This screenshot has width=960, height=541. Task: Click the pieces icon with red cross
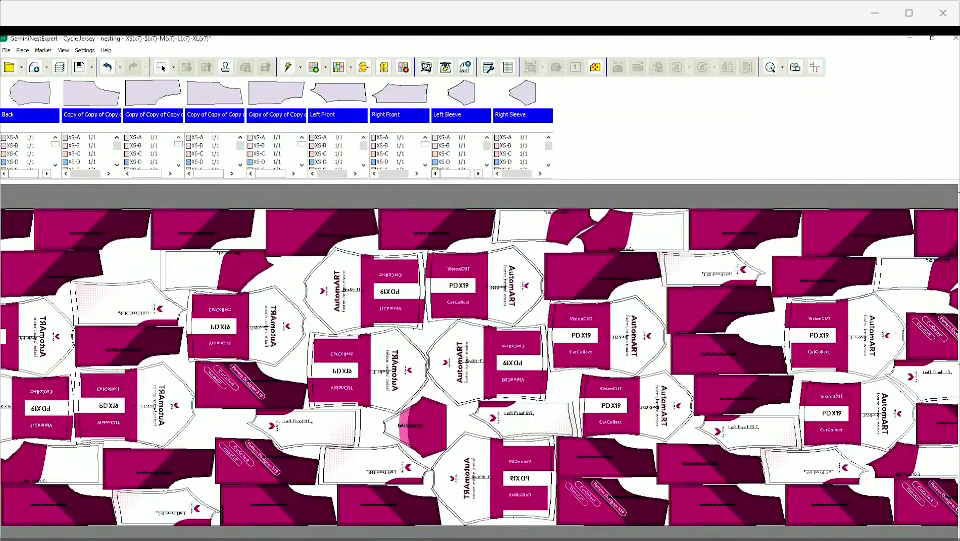pyautogui.click(x=403, y=67)
